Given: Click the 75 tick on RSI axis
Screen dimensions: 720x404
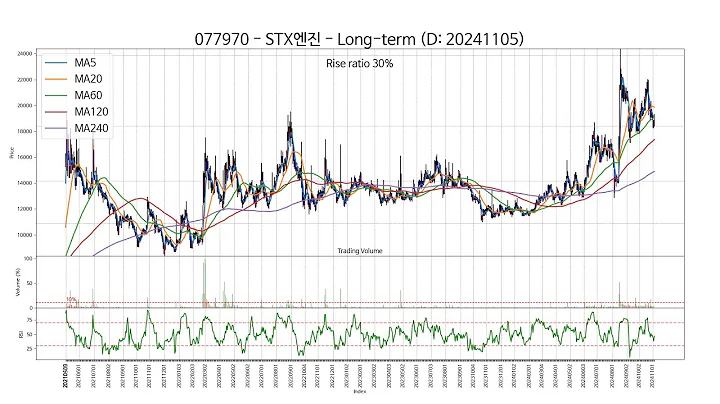Looking at the screenshot, I should point(29,320).
